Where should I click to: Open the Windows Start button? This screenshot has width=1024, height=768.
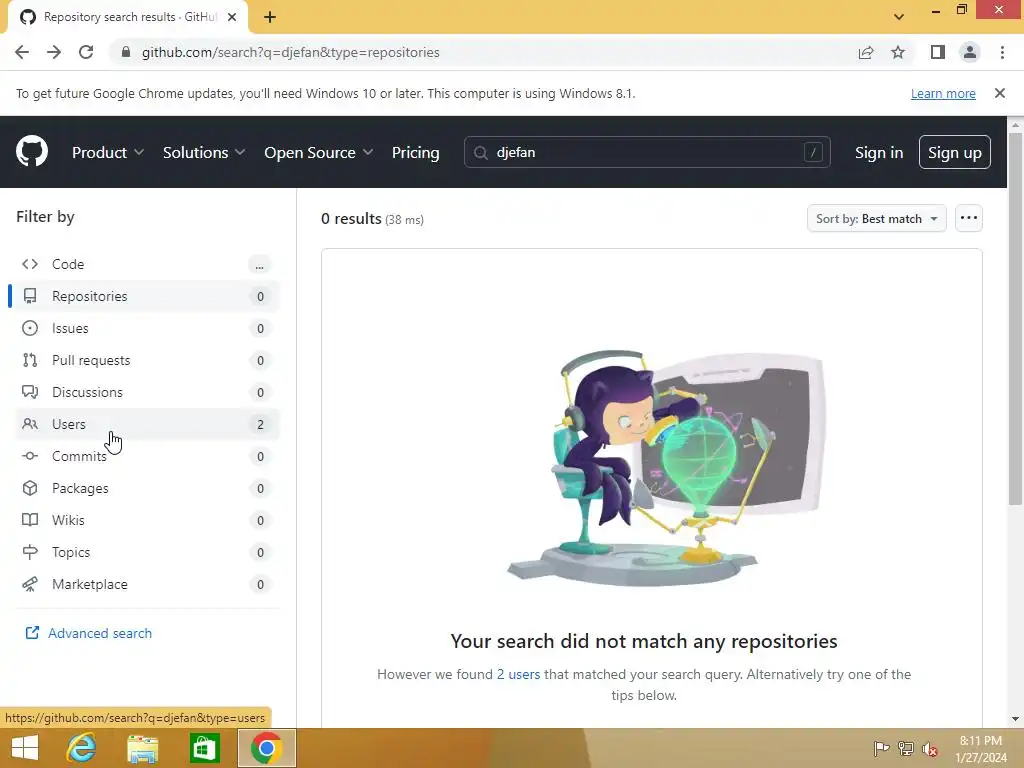click(25, 748)
